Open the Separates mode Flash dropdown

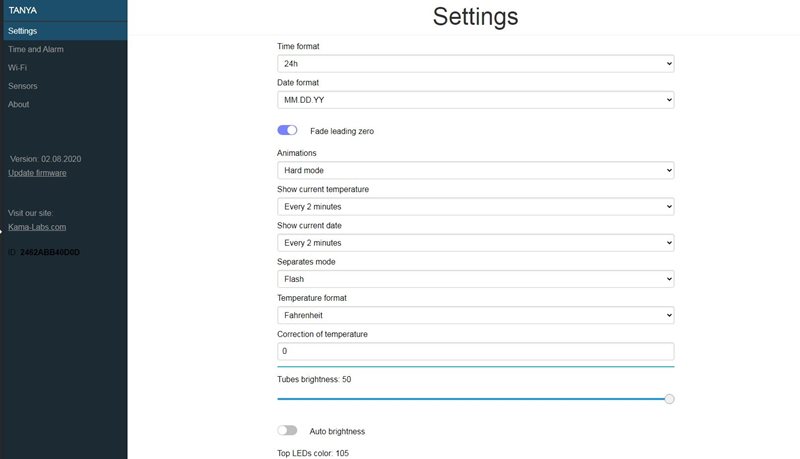coord(476,279)
